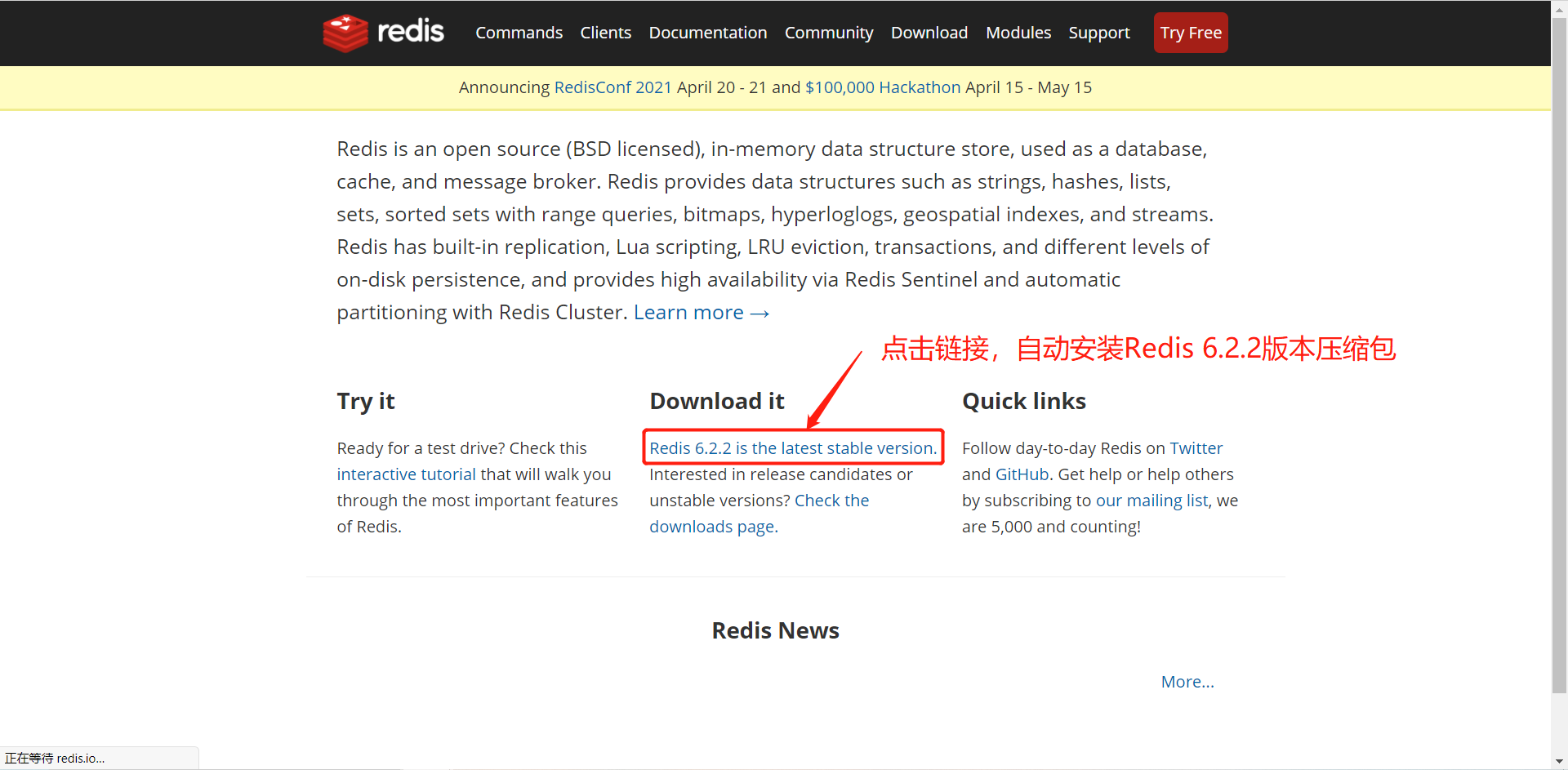Click Learn more about Redis
The width and height of the screenshot is (1568, 770).
(701, 312)
